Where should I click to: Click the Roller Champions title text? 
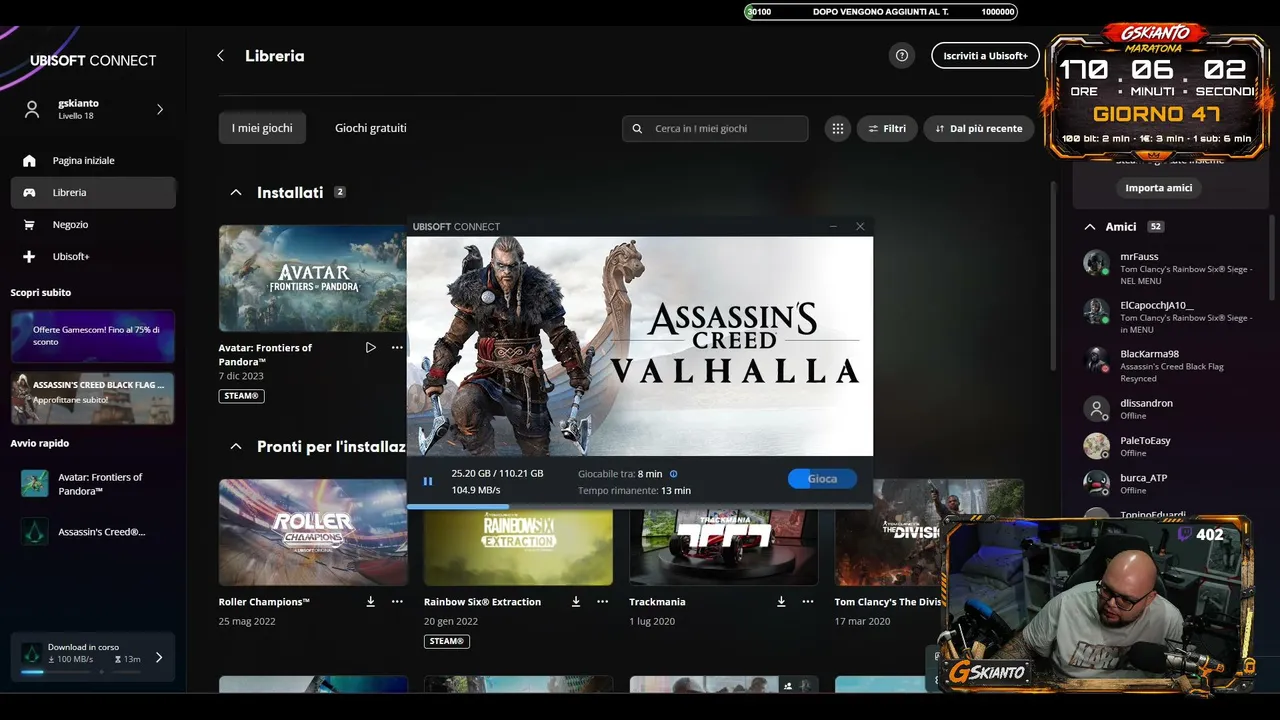click(x=264, y=602)
